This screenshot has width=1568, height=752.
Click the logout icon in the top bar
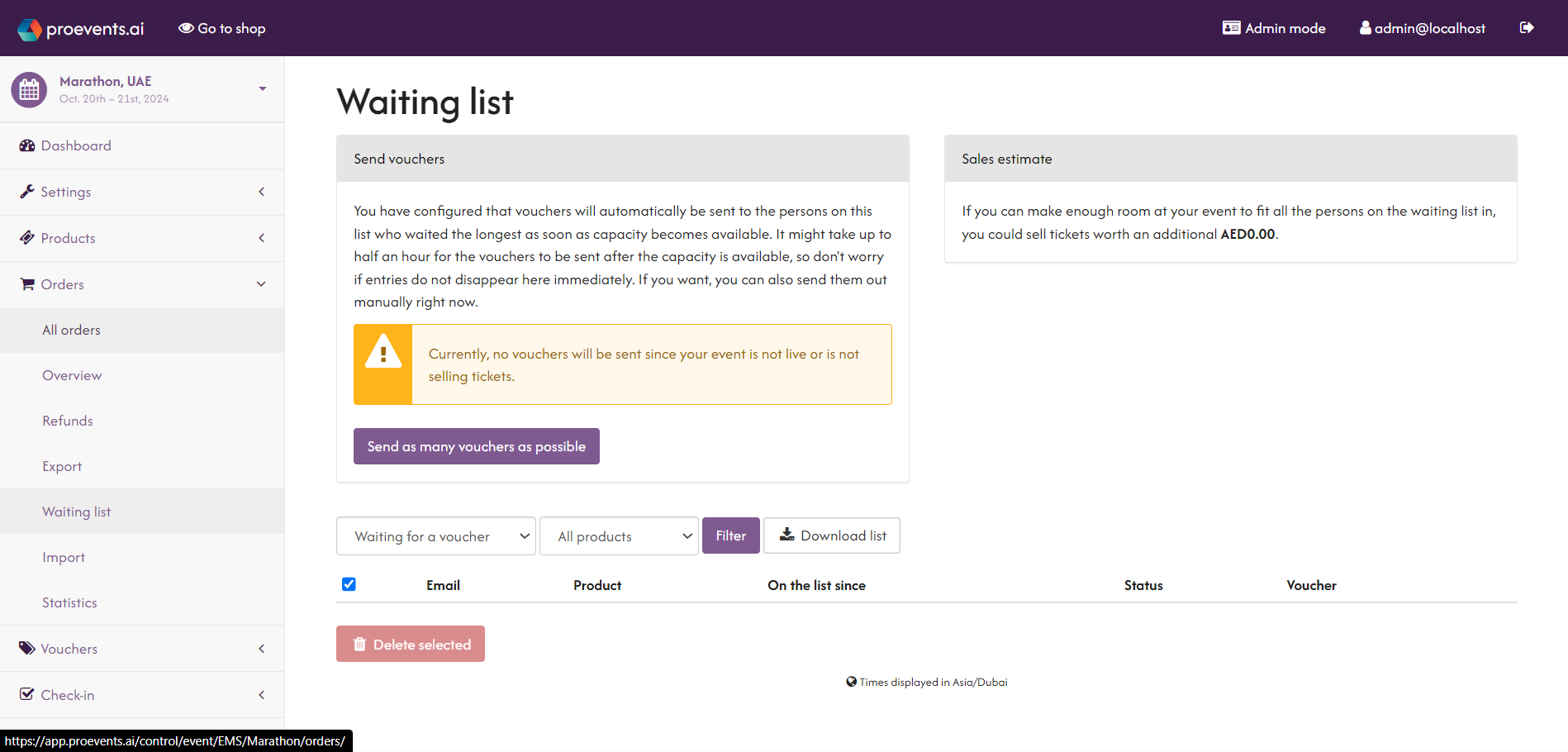coord(1526,27)
